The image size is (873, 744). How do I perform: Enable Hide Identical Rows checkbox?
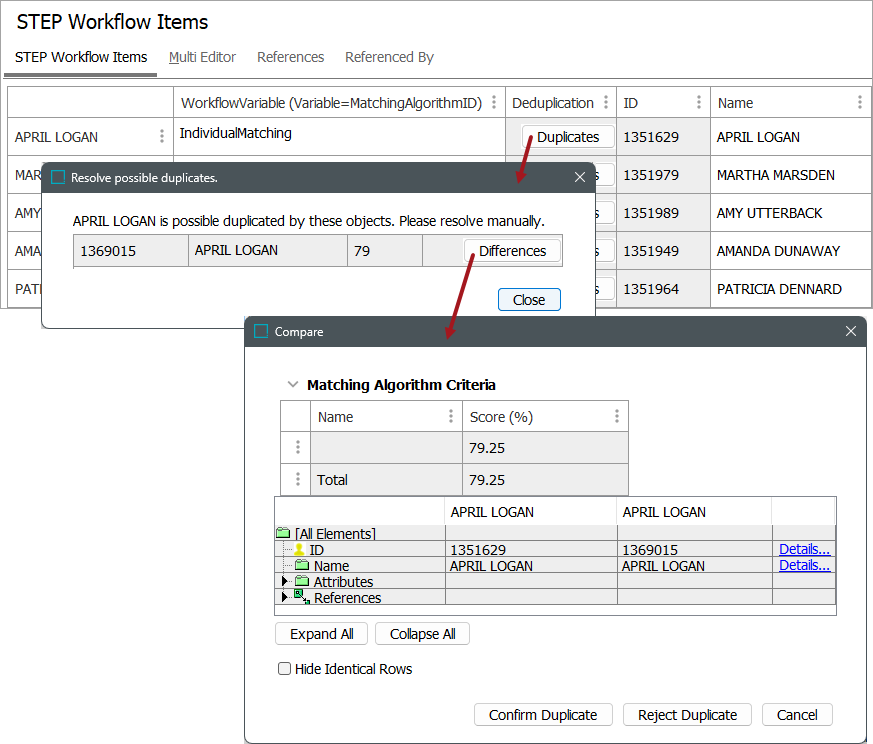[x=285, y=669]
